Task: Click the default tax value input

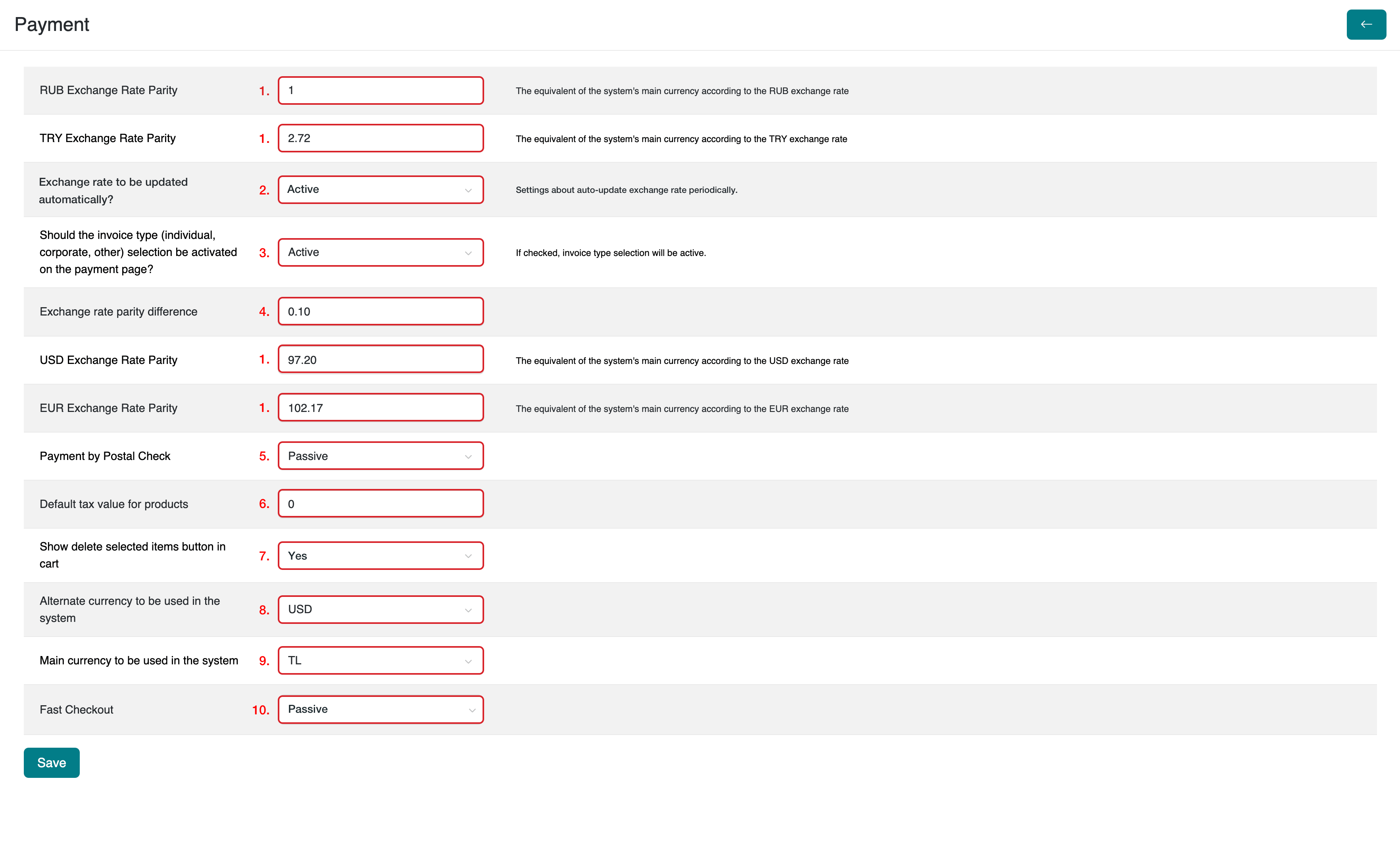Action: coord(380,504)
